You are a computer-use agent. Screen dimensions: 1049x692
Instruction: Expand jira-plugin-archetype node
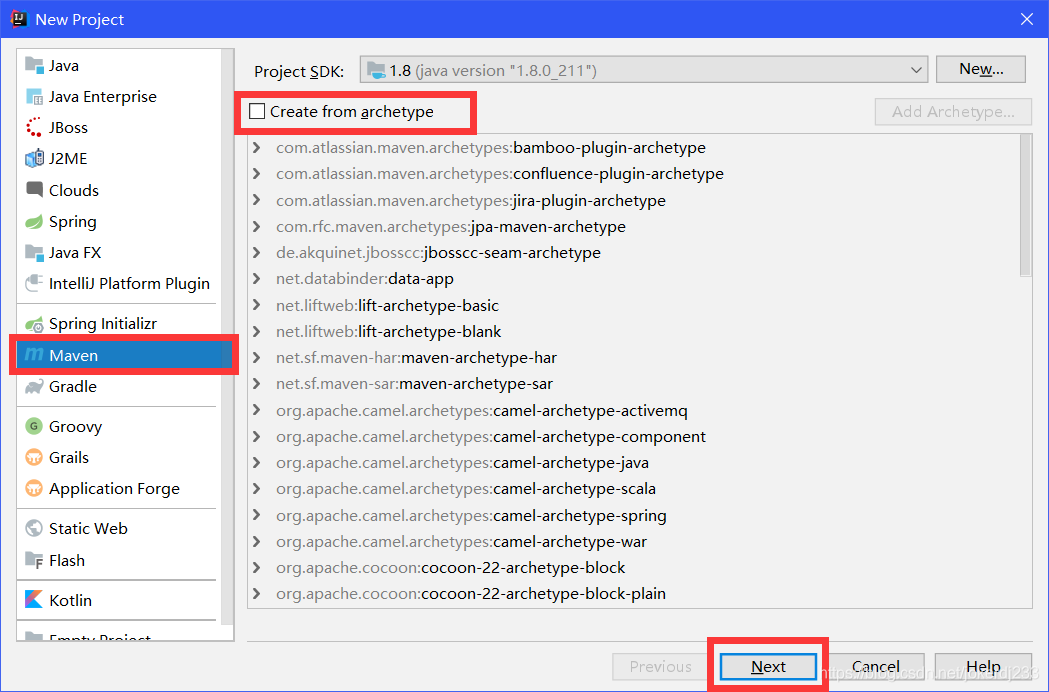coord(257,200)
